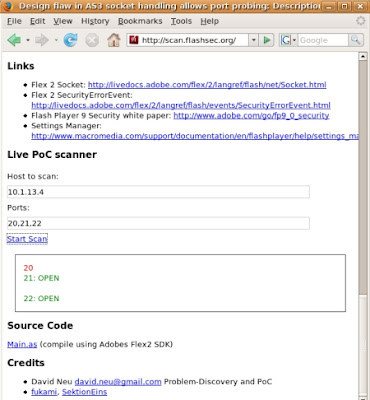Open the Tools menu
The image size is (370, 400).
(181, 21)
